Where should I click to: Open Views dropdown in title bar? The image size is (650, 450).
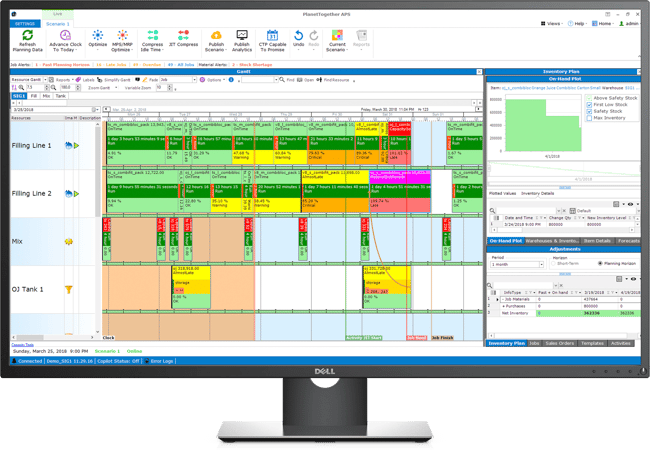tap(552, 24)
